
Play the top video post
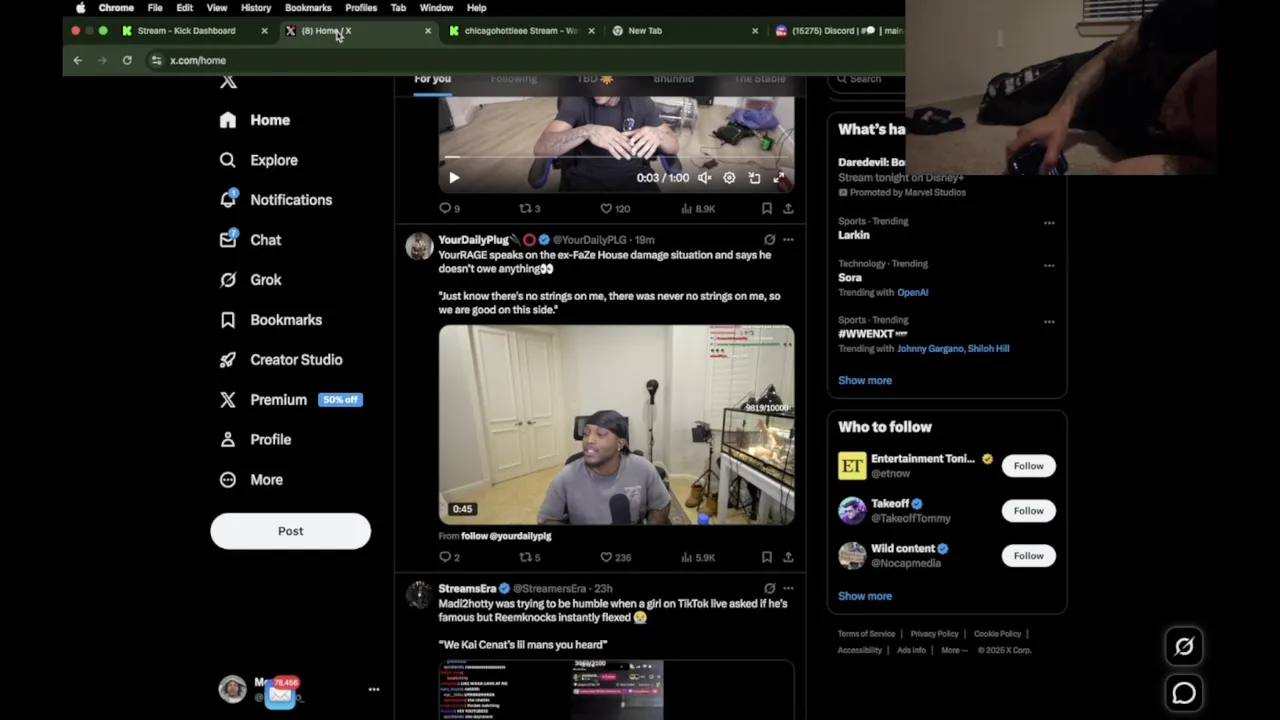pos(454,178)
